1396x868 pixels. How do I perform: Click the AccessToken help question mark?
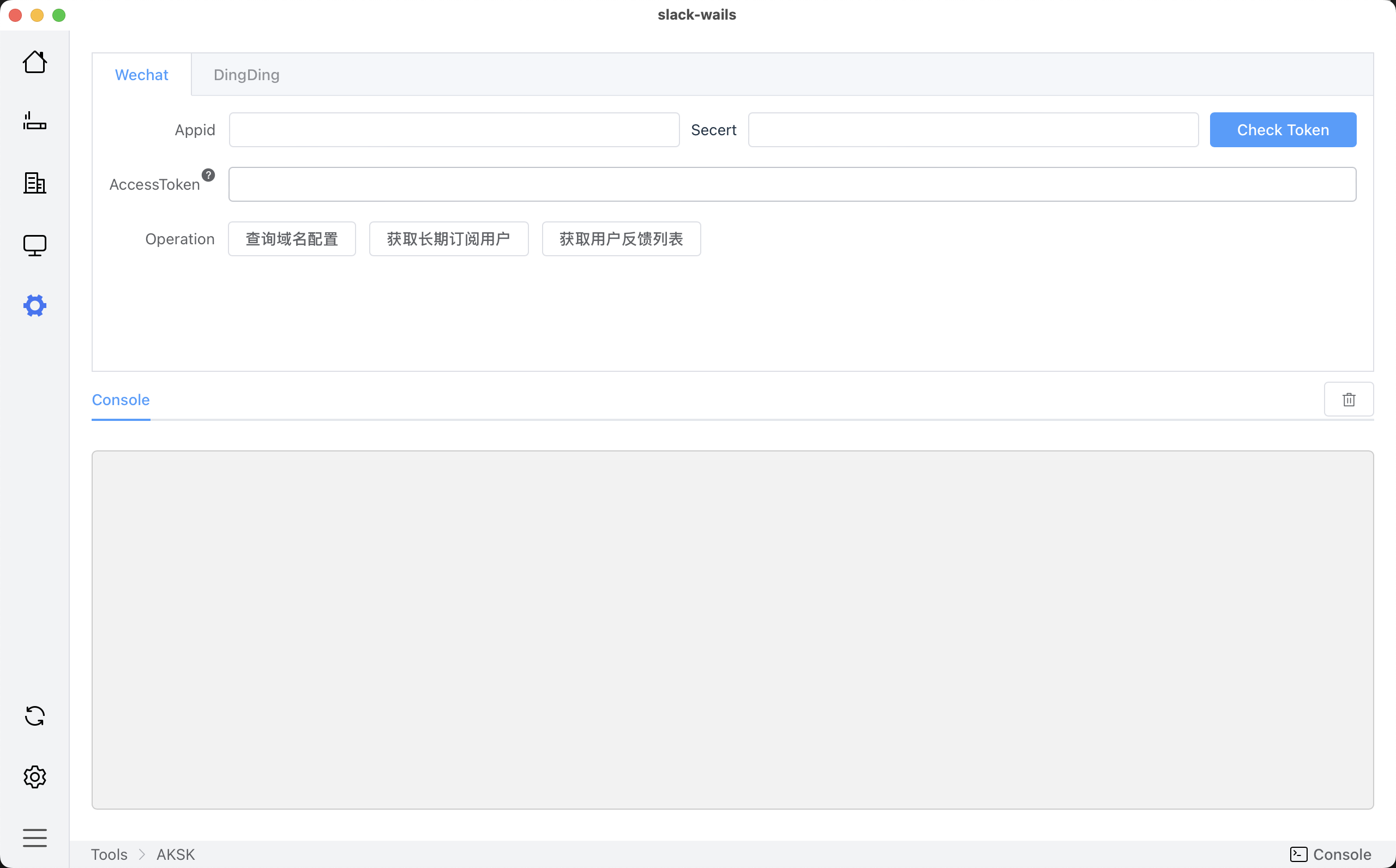tap(208, 175)
